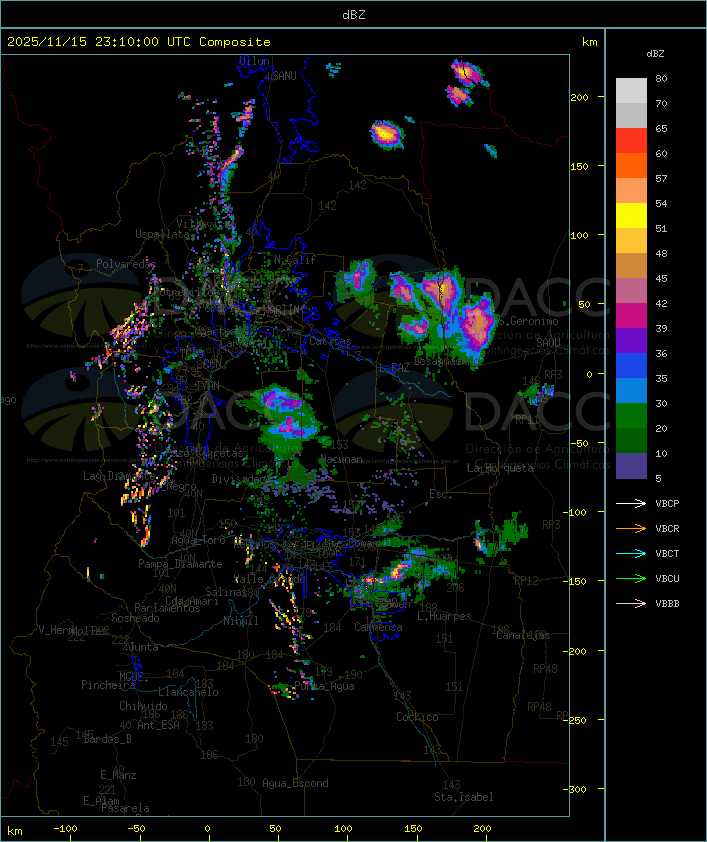
Task: Click the L.Huarpes place label
Action: pos(444,616)
